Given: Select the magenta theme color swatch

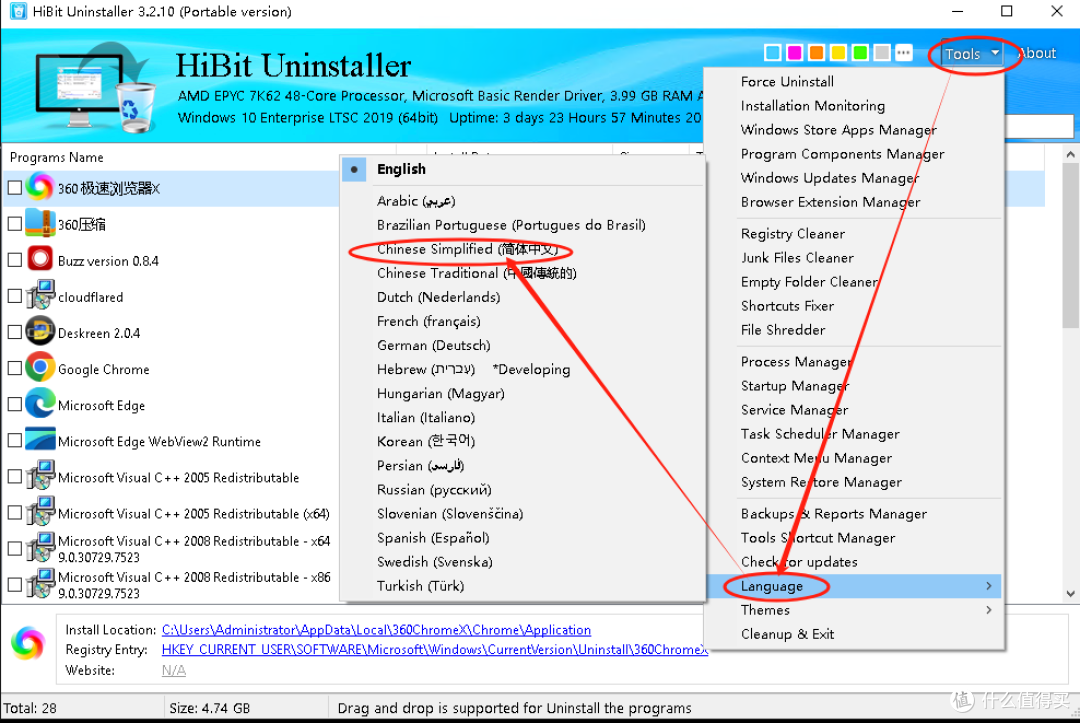Looking at the screenshot, I should pyautogui.click(x=794, y=52).
